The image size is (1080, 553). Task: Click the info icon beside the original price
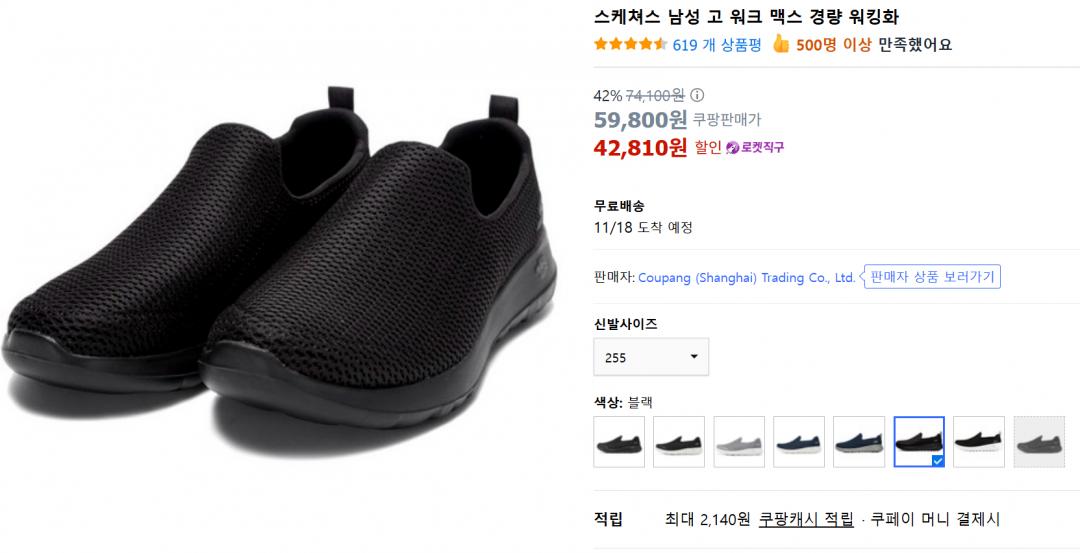click(x=697, y=96)
